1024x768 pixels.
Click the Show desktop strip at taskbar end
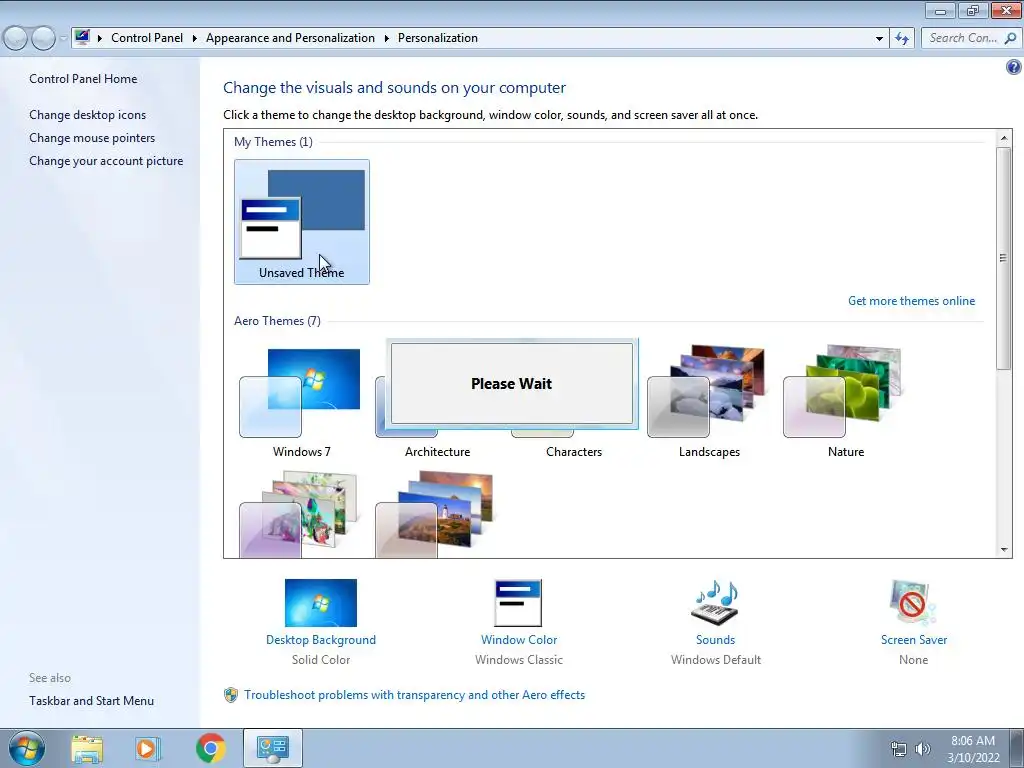click(1017, 748)
